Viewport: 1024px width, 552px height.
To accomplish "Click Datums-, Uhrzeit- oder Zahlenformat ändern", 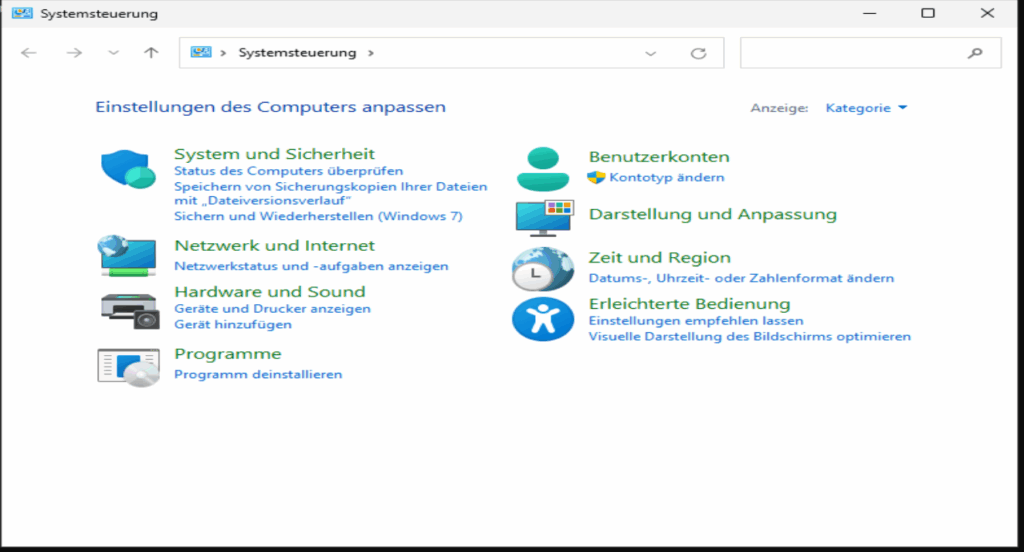I will 741,278.
